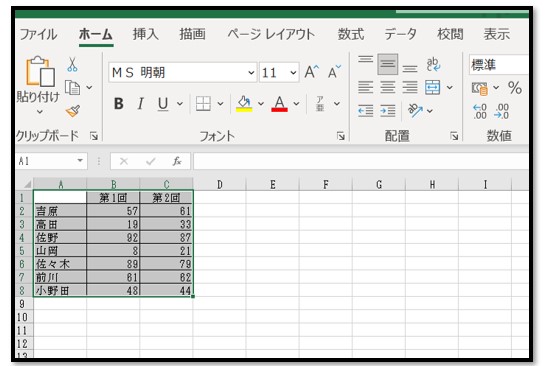The image size is (554, 366).
Task: Expand fill color palette arrow
Action: [261, 104]
